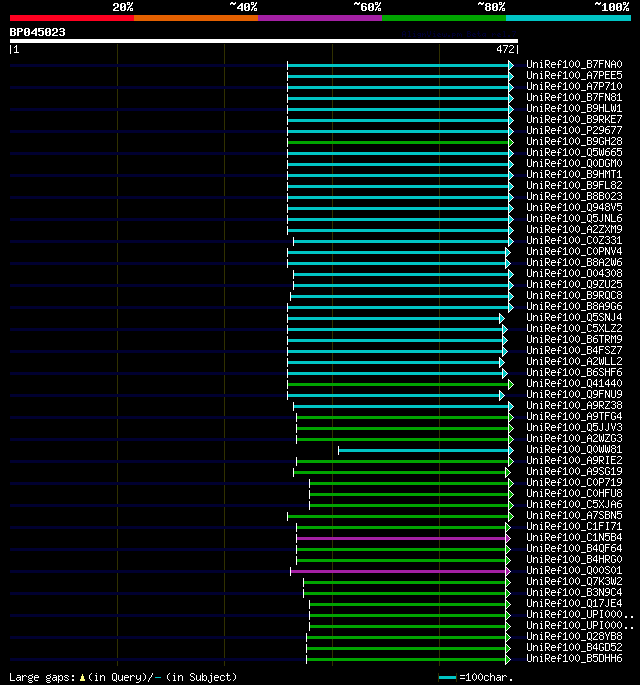Open hit UniRef100_Q7K3W2

tap(574, 581)
